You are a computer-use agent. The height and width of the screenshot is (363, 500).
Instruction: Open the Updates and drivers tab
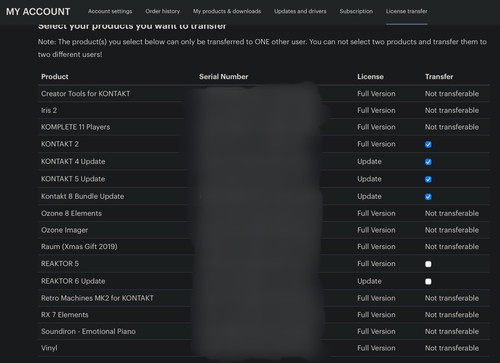(x=300, y=11)
